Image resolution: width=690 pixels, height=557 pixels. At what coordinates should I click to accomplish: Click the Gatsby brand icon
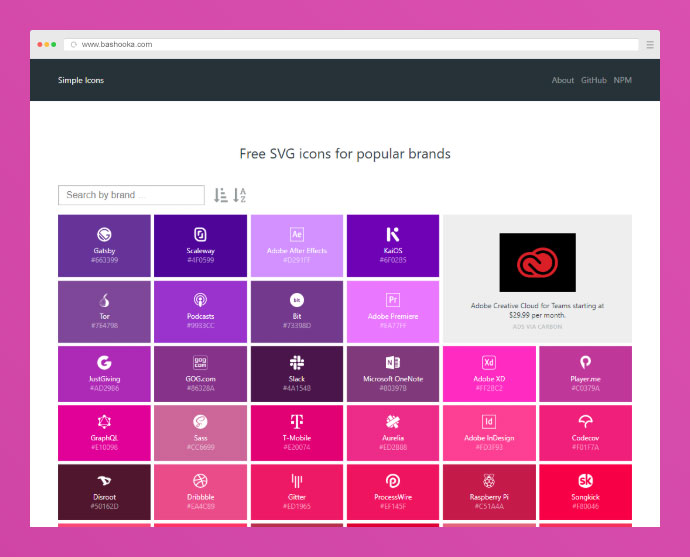104,235
